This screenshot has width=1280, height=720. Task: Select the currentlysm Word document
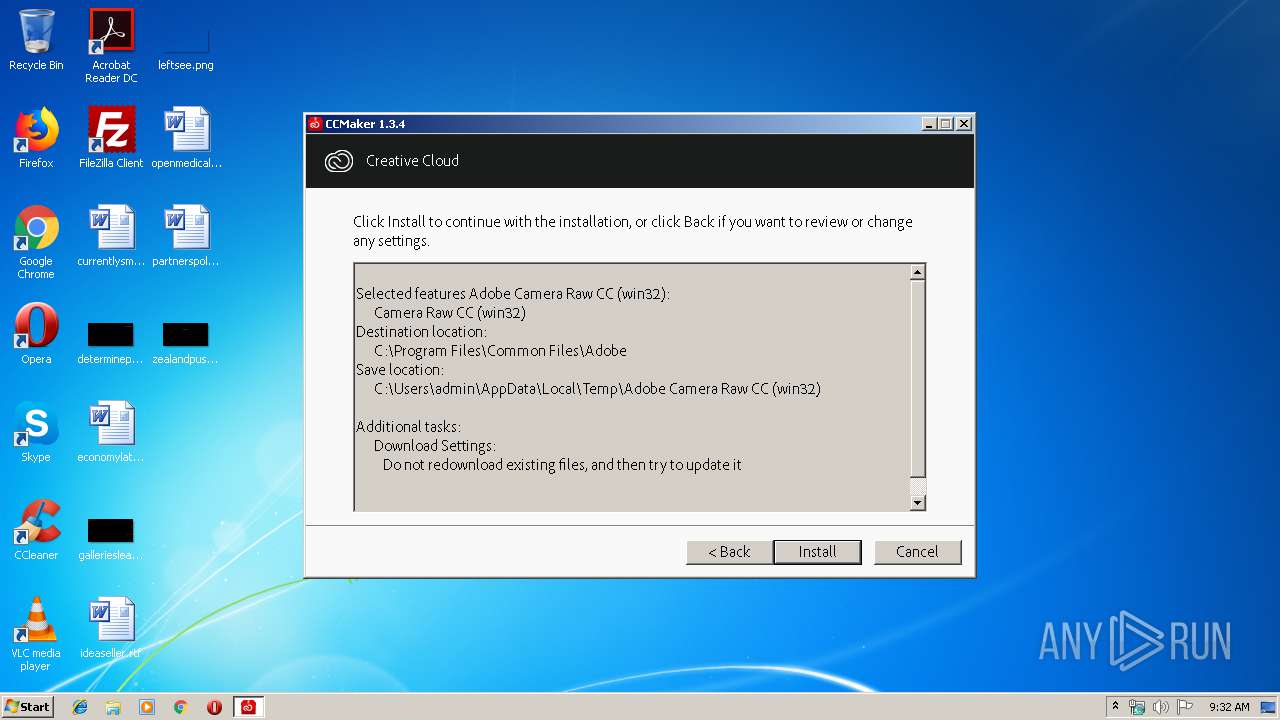[x=111, y=236]
